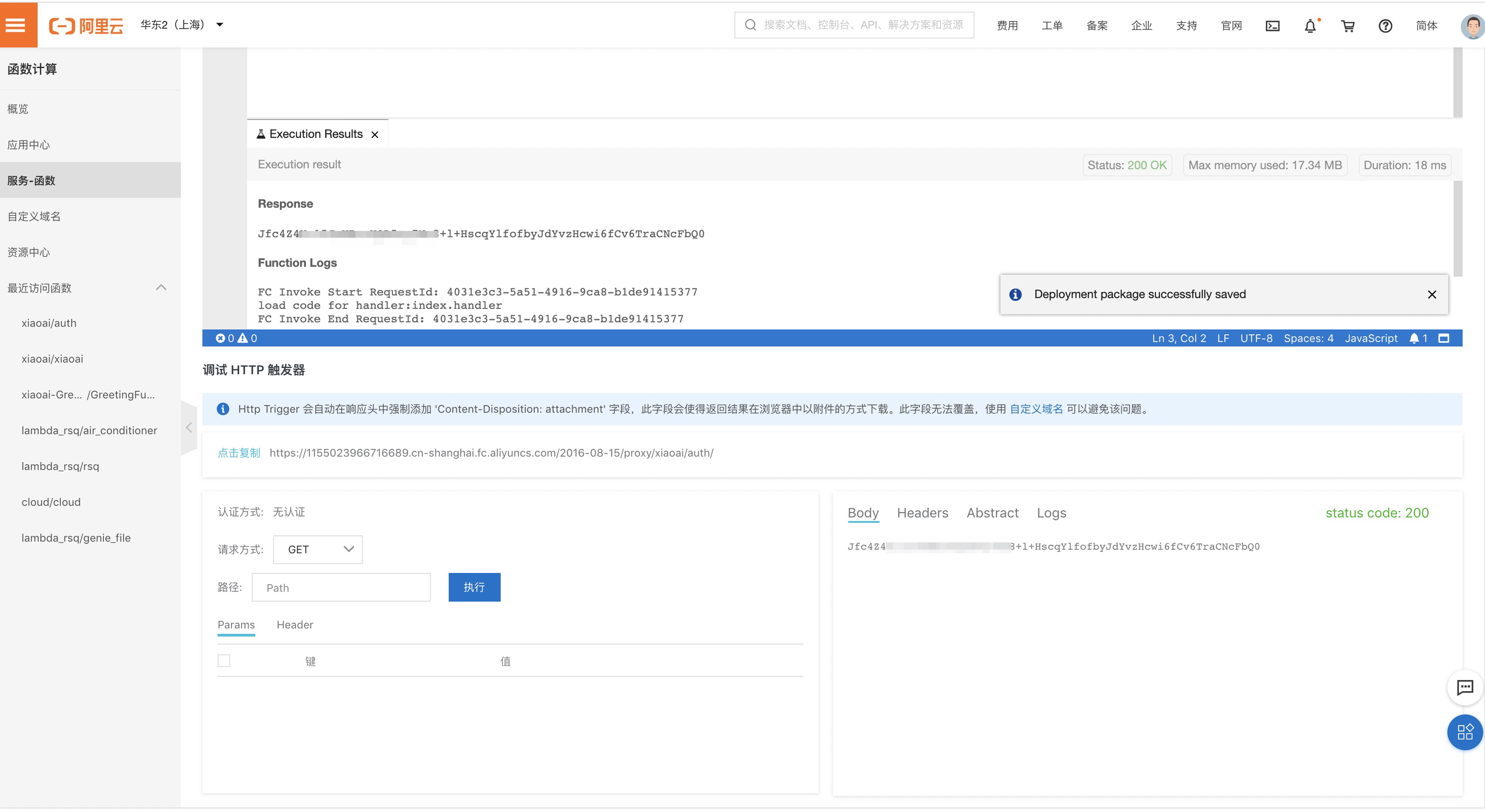Open the GET request method dropdown
This screenshot has width=1485, height=812.
coord(318,549)
